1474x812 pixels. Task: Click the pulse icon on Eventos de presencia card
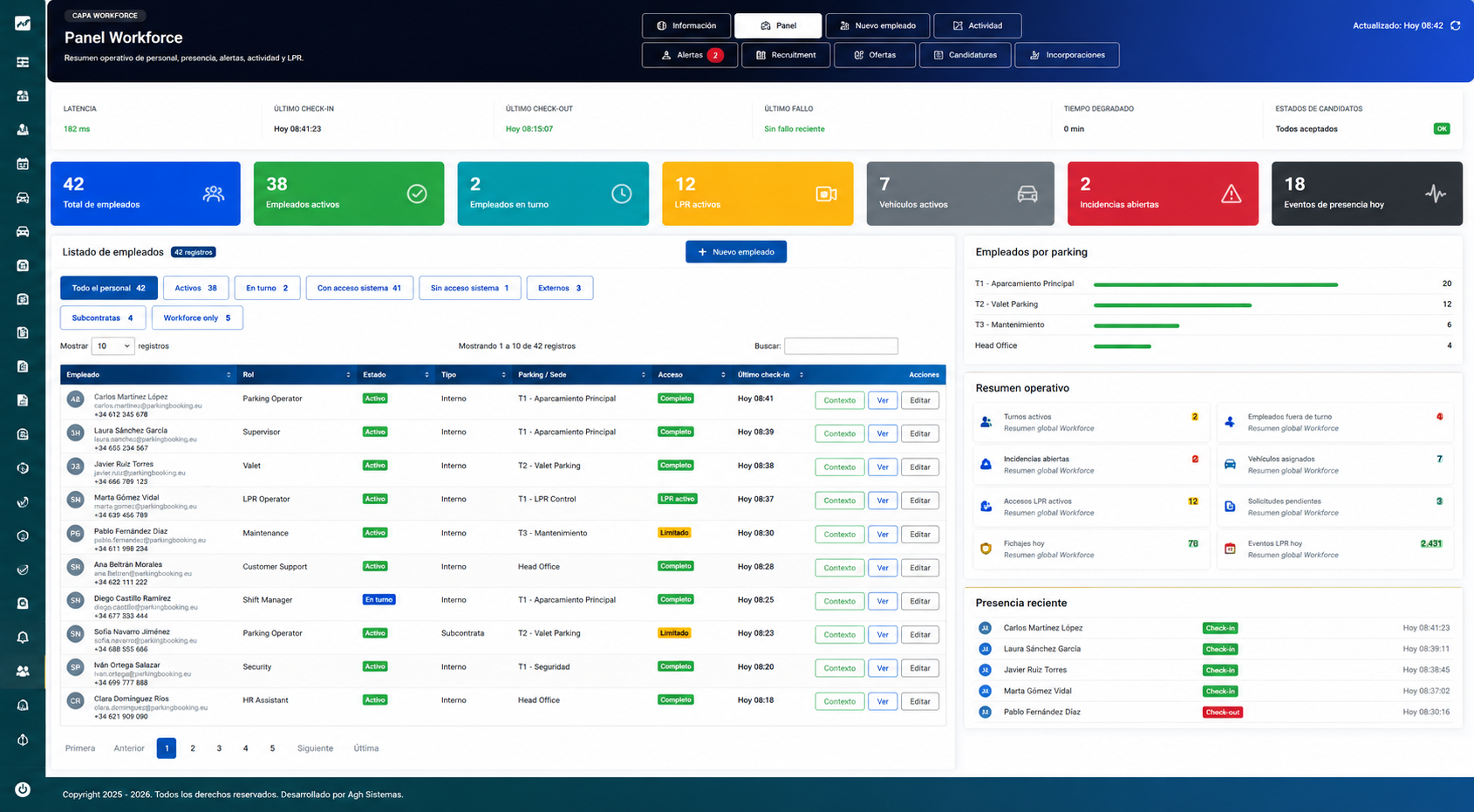tap(1435, 194)
